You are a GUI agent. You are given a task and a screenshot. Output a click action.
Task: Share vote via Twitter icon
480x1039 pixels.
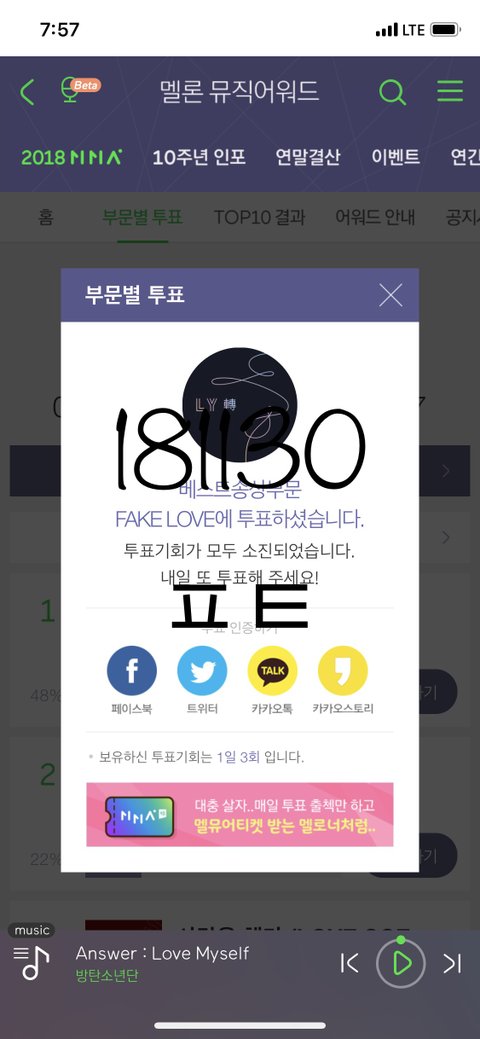(x=202, y=671)
